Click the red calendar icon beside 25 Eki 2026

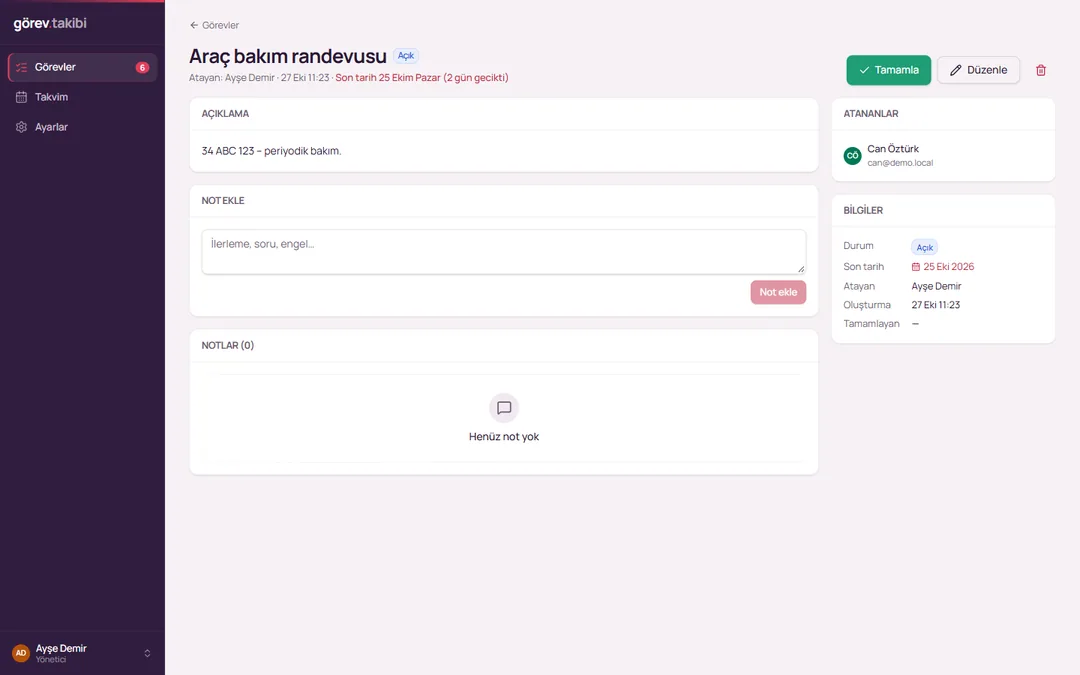pyautogui.click(x=916, y=267)
